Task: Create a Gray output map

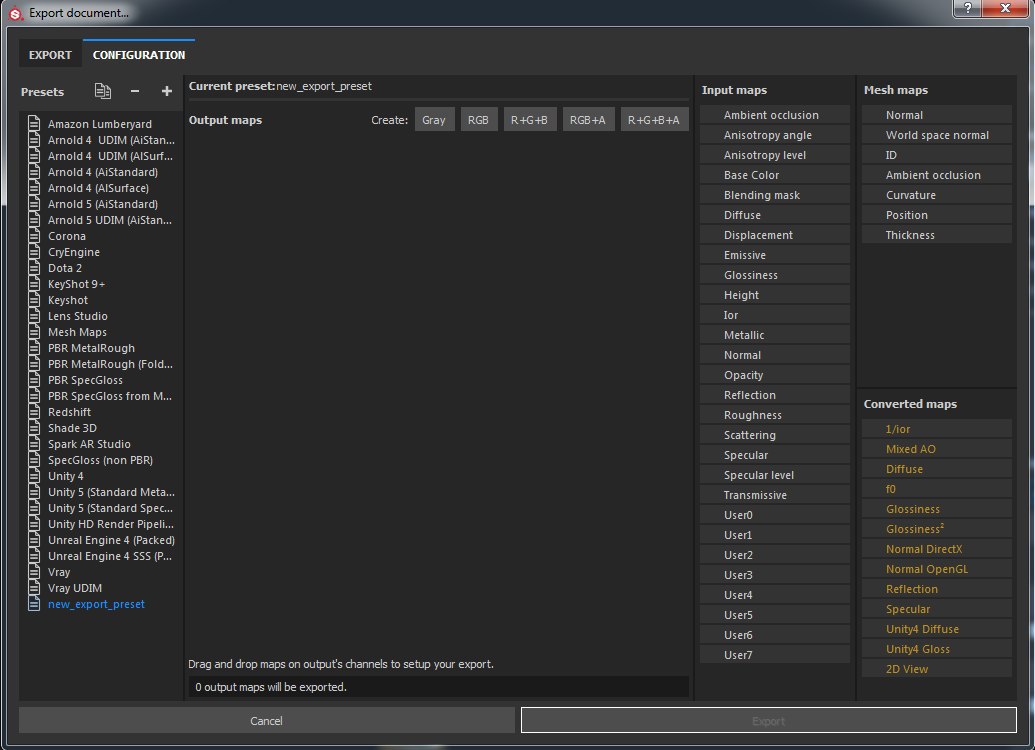Action: coord(434,119)
